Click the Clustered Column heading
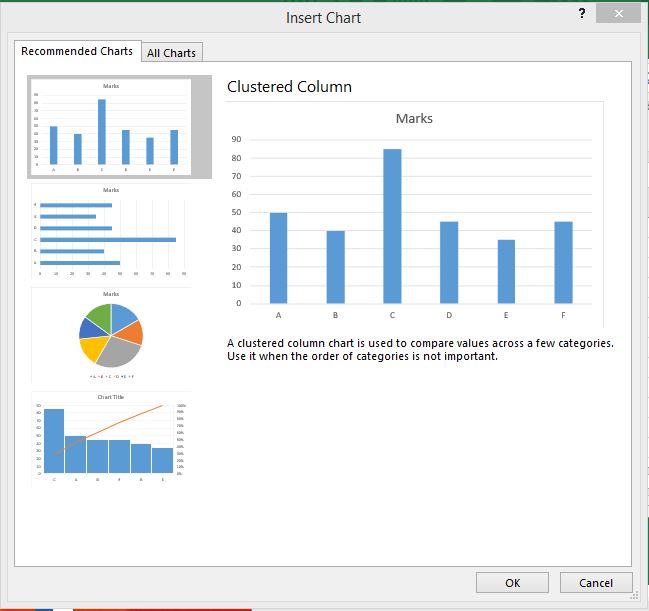 point(289,87)
